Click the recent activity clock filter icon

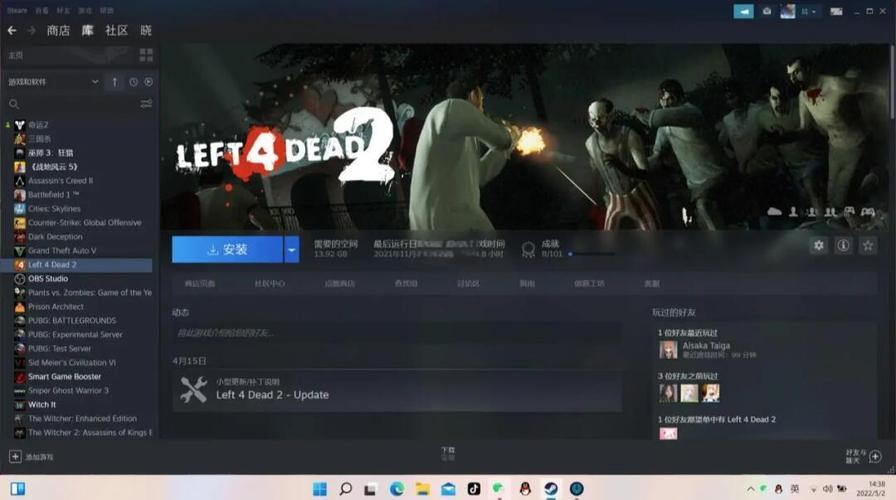coord(133,82)
